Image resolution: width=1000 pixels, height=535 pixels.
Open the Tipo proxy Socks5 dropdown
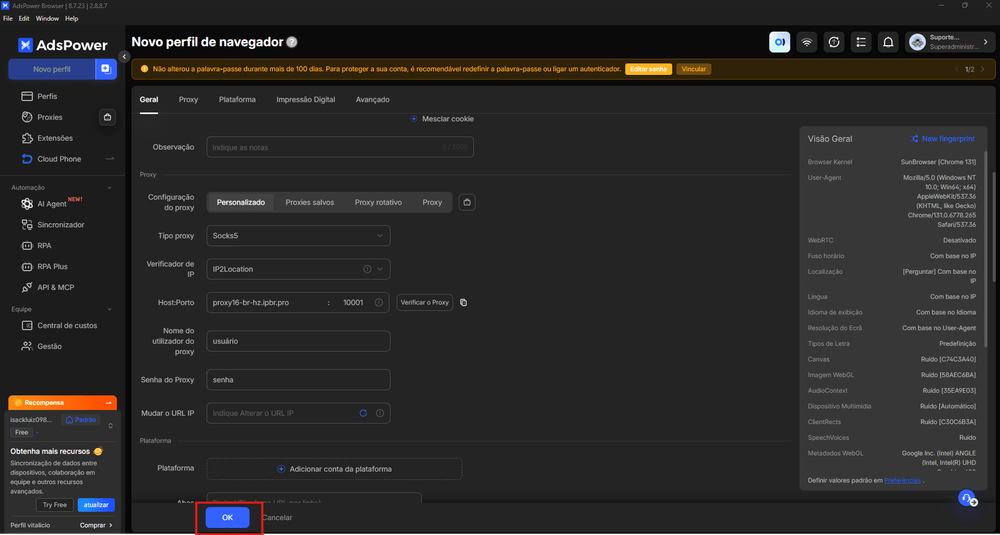click(x=298, y=235)
